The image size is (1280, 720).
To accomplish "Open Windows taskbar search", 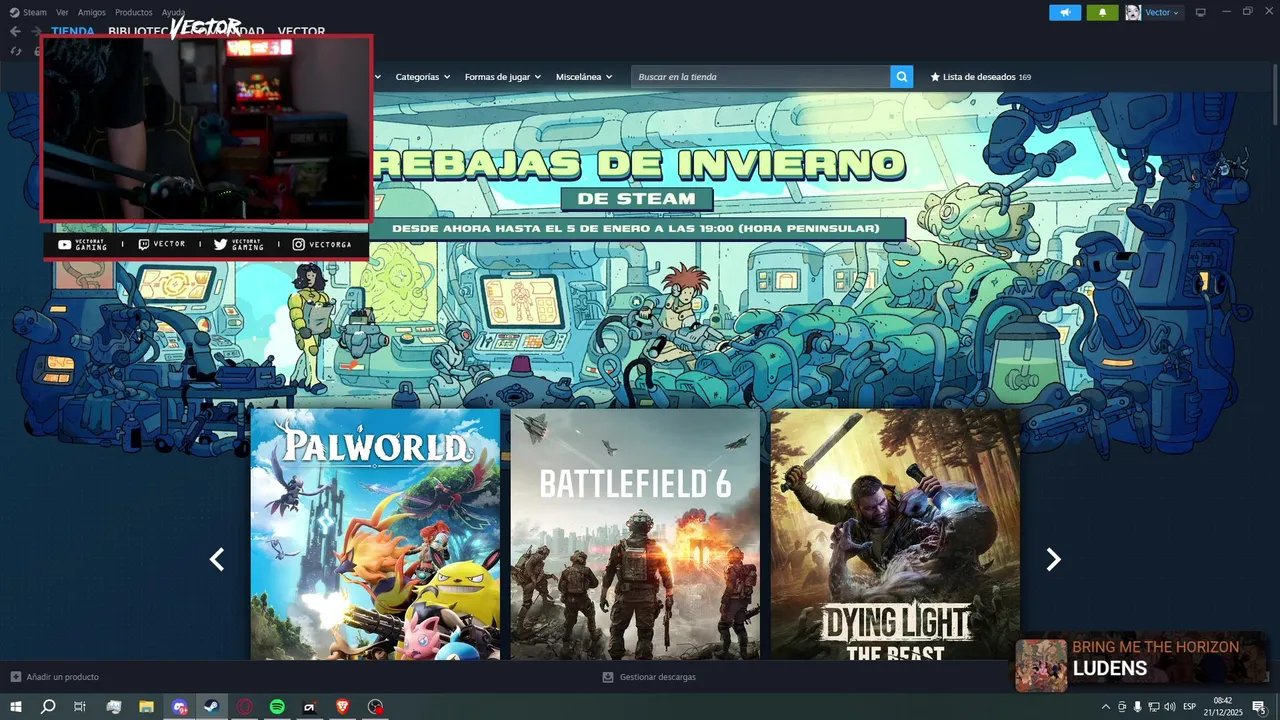I will click(48, 707).
